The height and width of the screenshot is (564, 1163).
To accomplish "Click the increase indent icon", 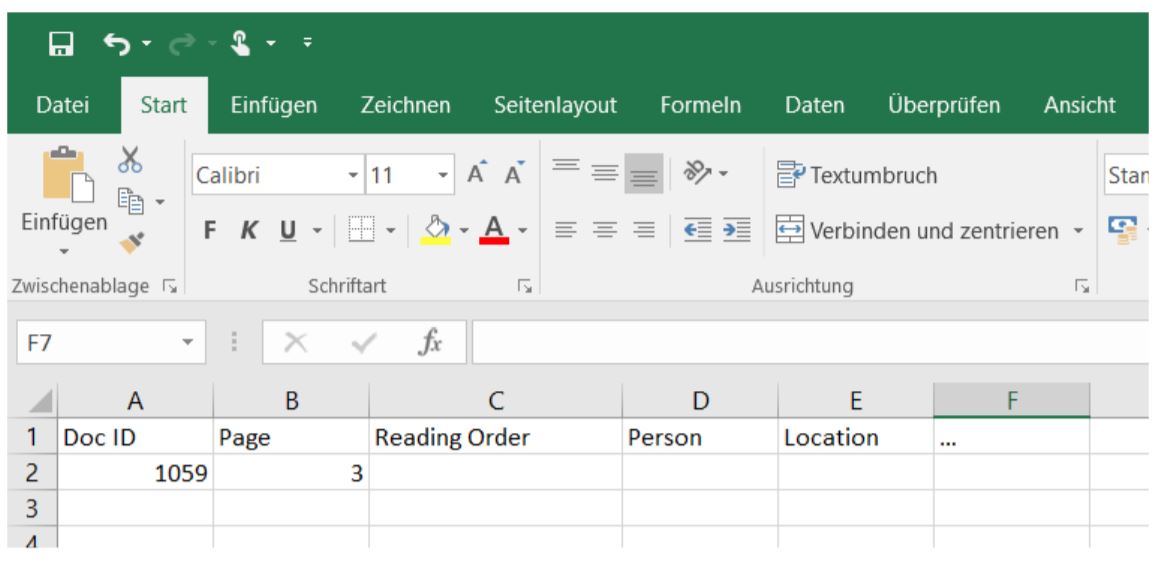I will (736, 231).
